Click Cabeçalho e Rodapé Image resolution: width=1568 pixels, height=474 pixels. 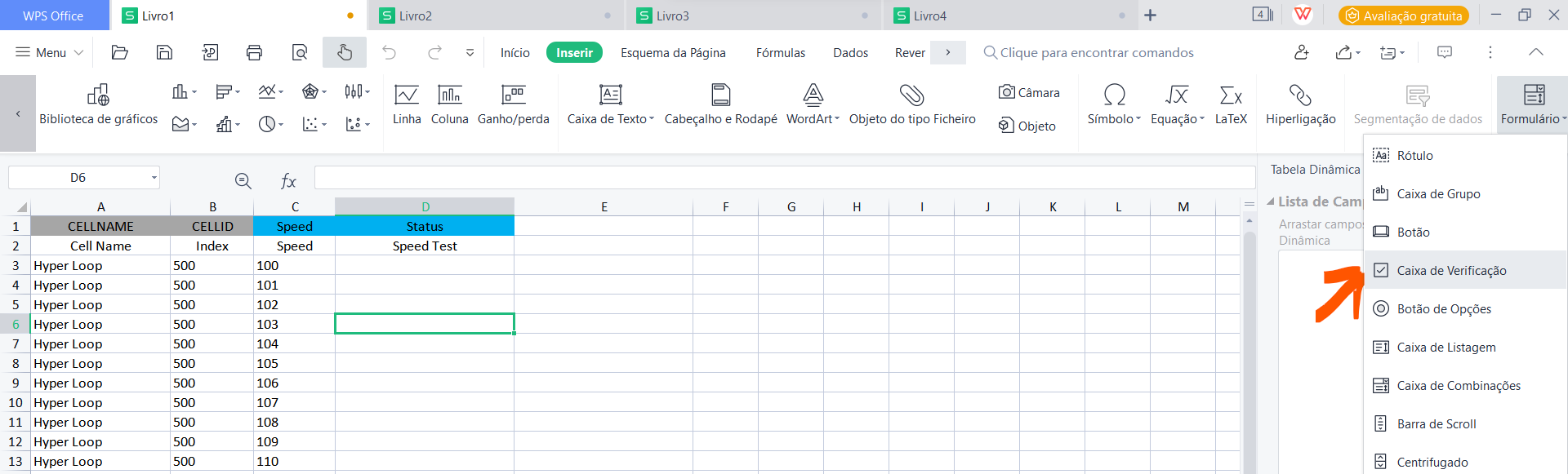coord(721,105)
